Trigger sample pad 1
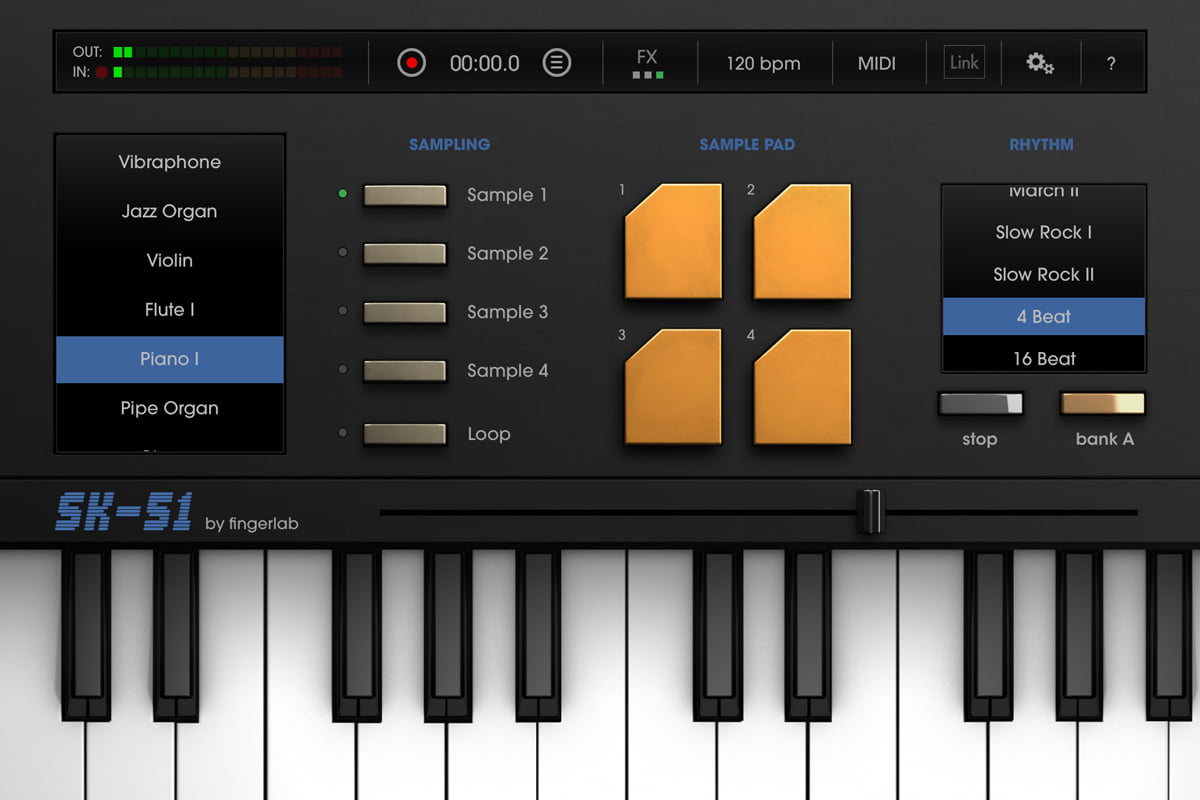Viewport: 1200px width, 800px height. (x=673, y=241)
